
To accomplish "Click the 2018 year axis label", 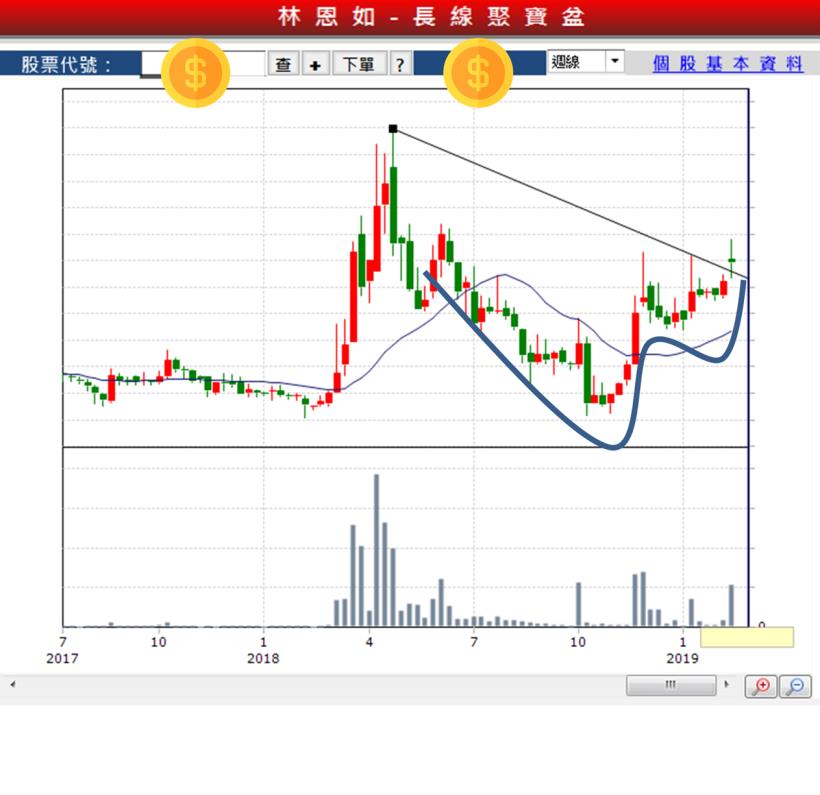I will (263, 658).
